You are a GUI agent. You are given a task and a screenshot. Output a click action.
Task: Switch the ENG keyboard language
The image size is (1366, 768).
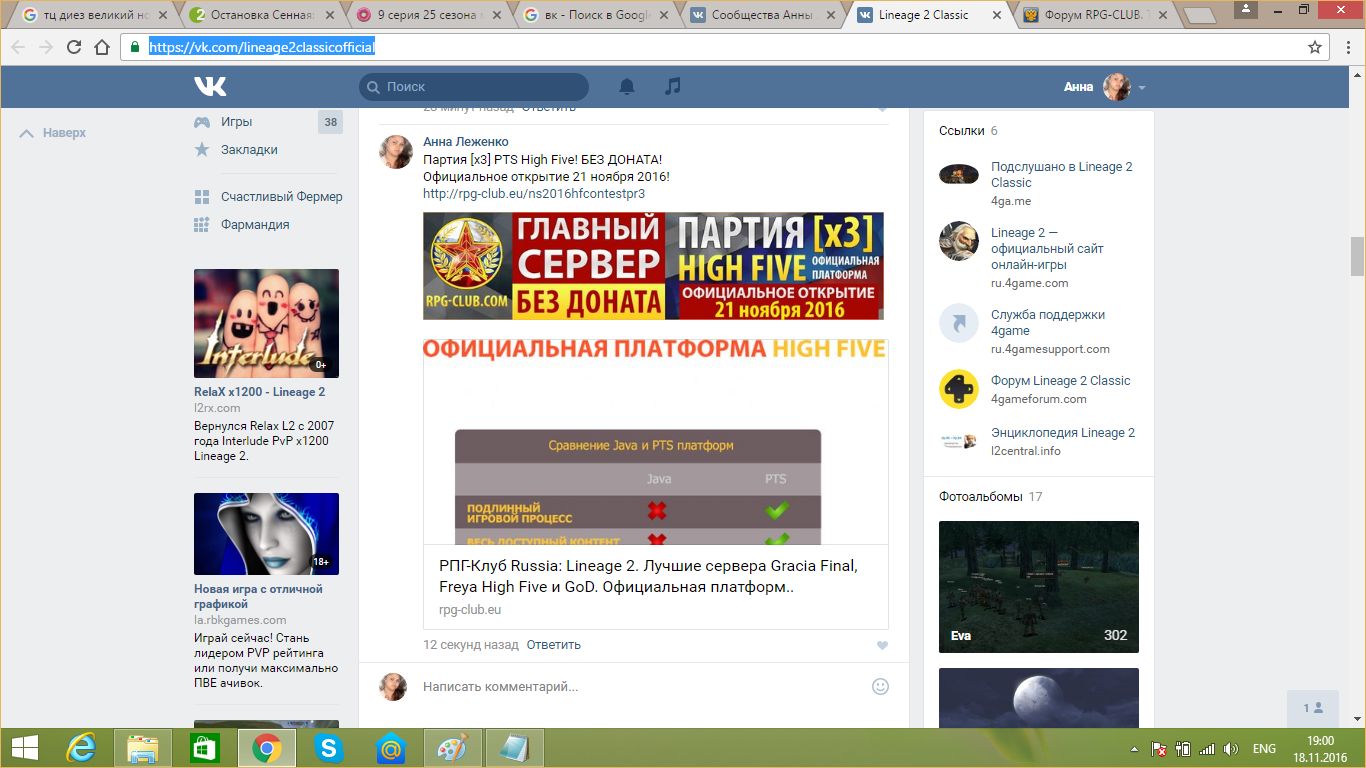(x=1264, y=749)
